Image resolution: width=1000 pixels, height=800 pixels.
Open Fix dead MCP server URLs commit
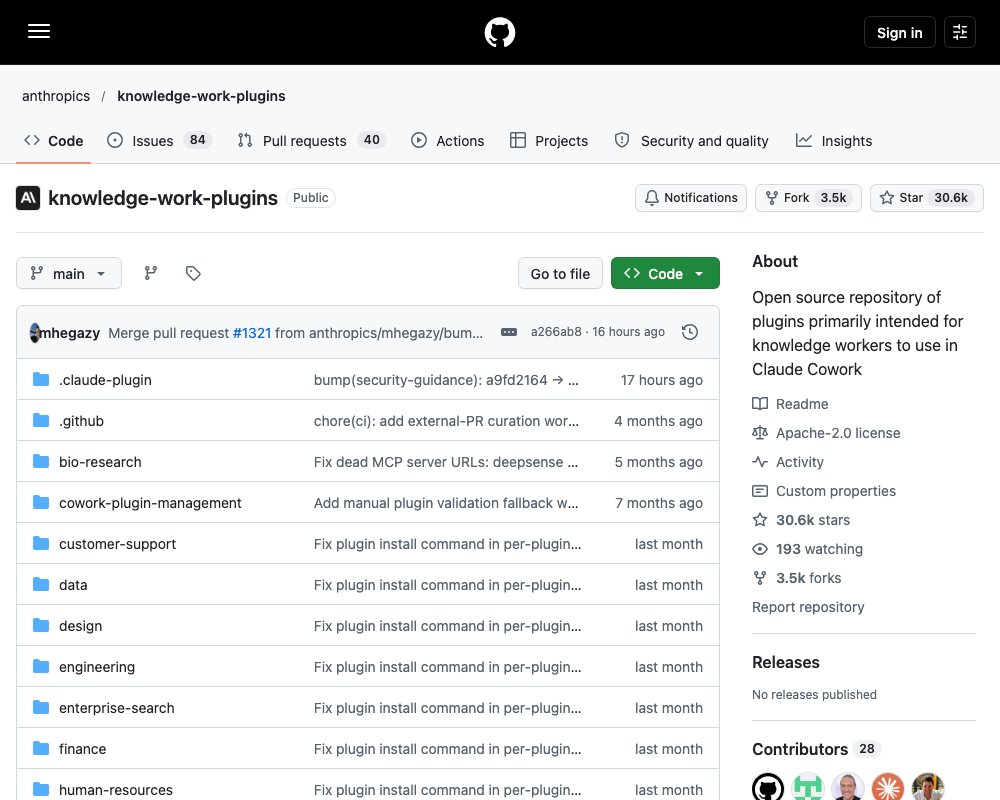pyautogui.click(x=446, y=462)
